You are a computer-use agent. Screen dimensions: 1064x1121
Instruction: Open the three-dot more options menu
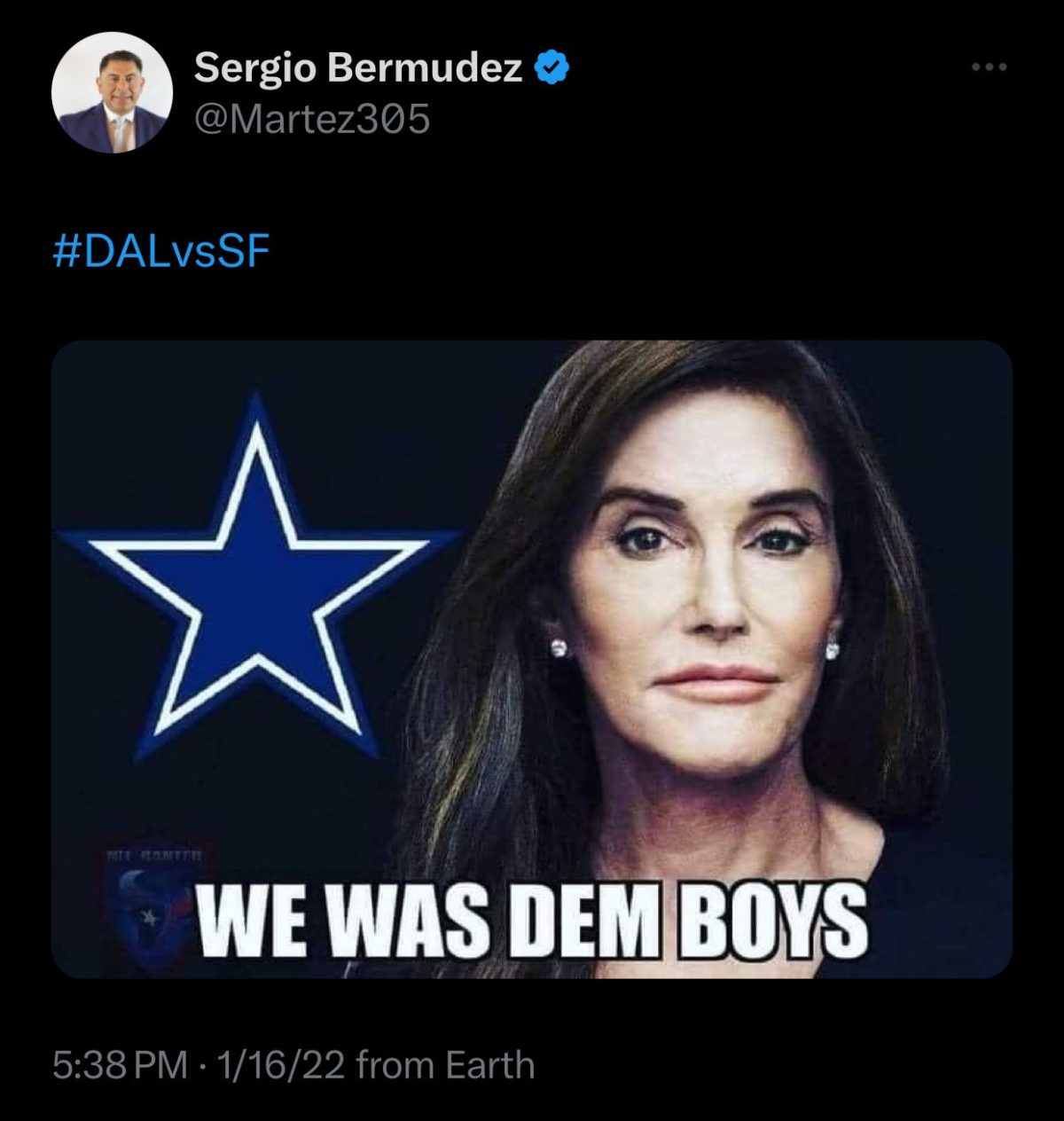pos(989,67)
